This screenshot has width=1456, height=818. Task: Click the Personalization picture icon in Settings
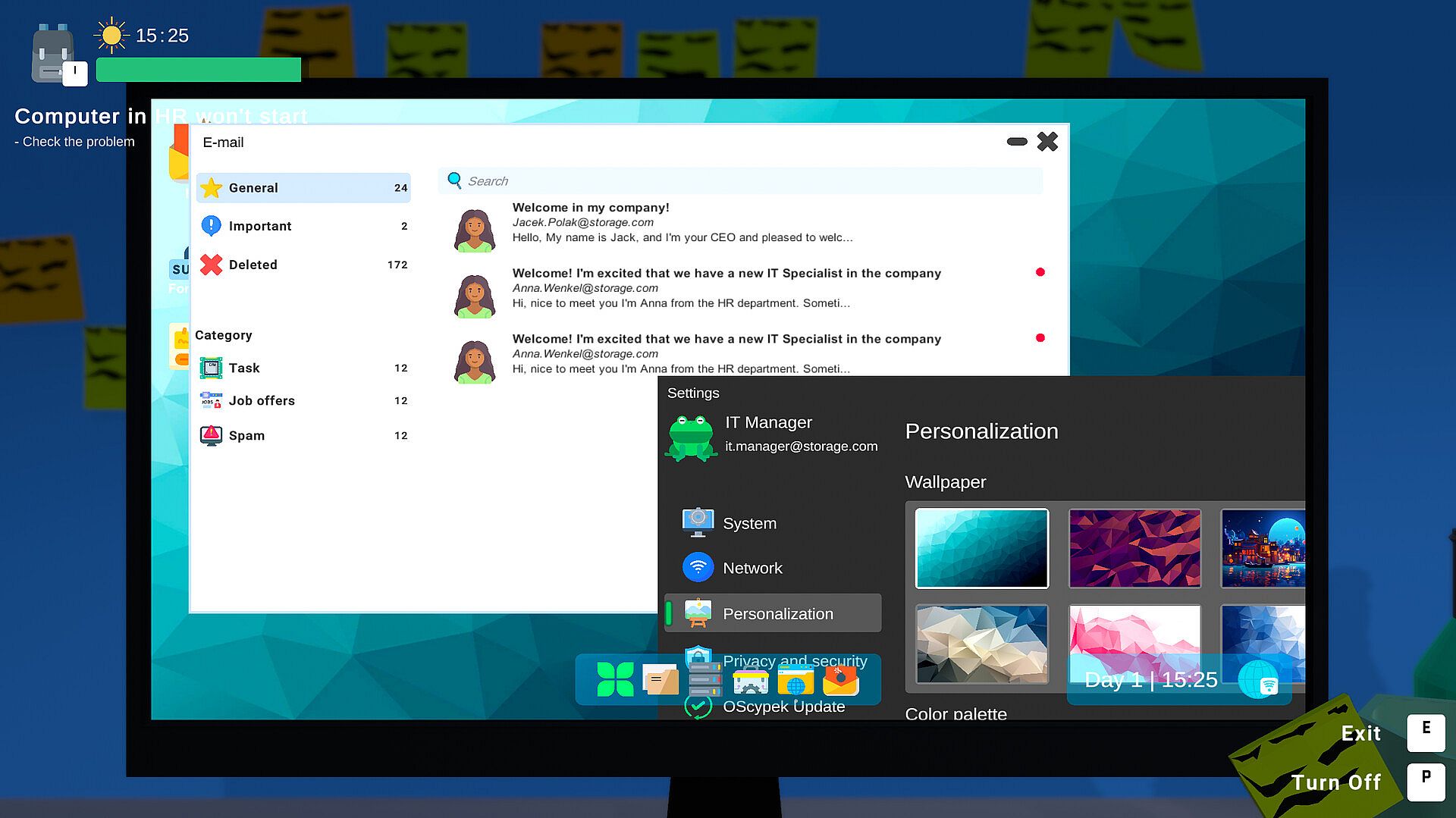click(698, 613)
